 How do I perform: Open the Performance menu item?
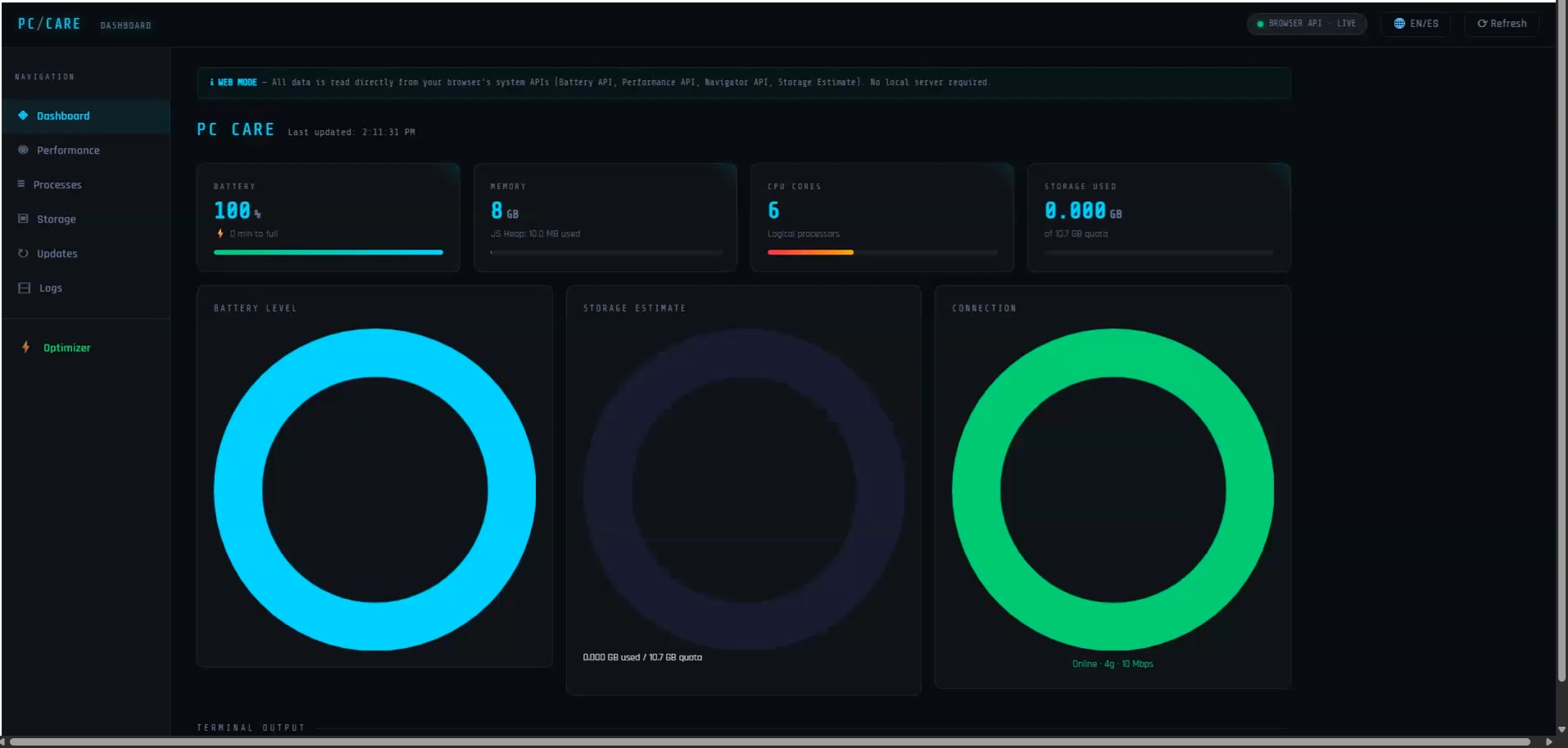[x=68, y=151]
